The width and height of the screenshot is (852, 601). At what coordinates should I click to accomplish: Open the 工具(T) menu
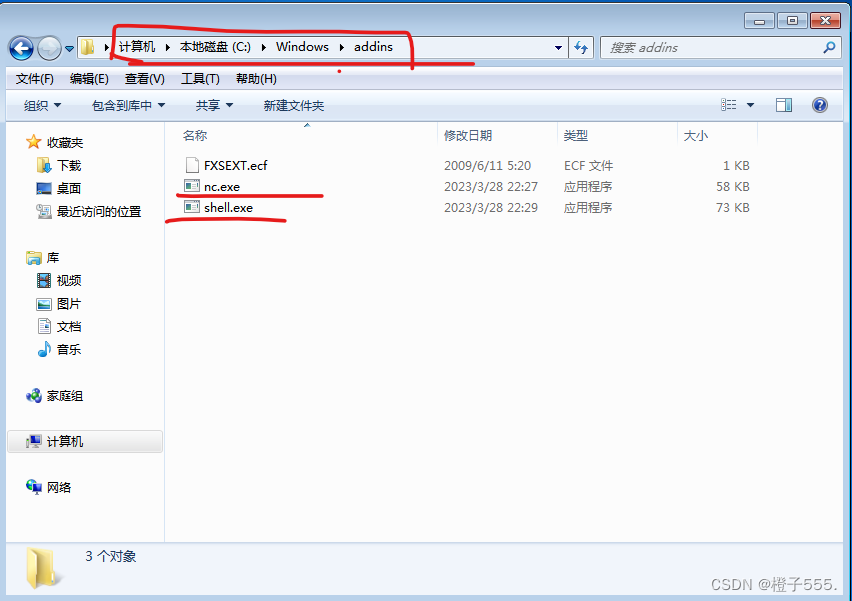(x=200, y=79)
